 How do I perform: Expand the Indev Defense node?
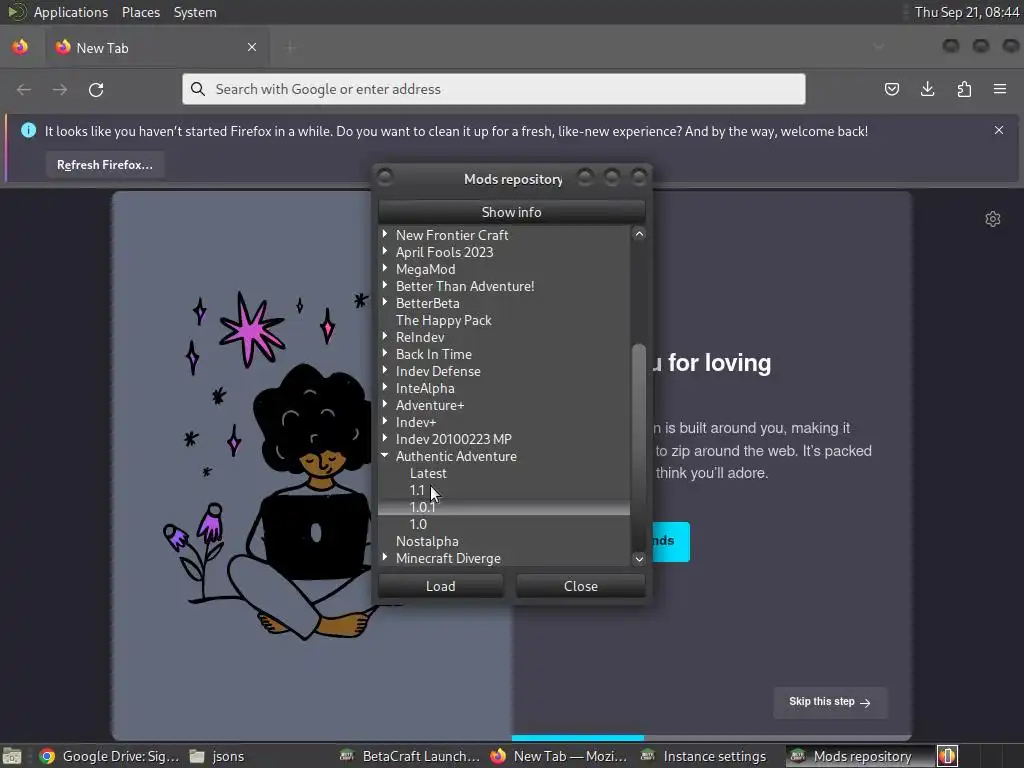pyautogui.click(x=385, y=370)
